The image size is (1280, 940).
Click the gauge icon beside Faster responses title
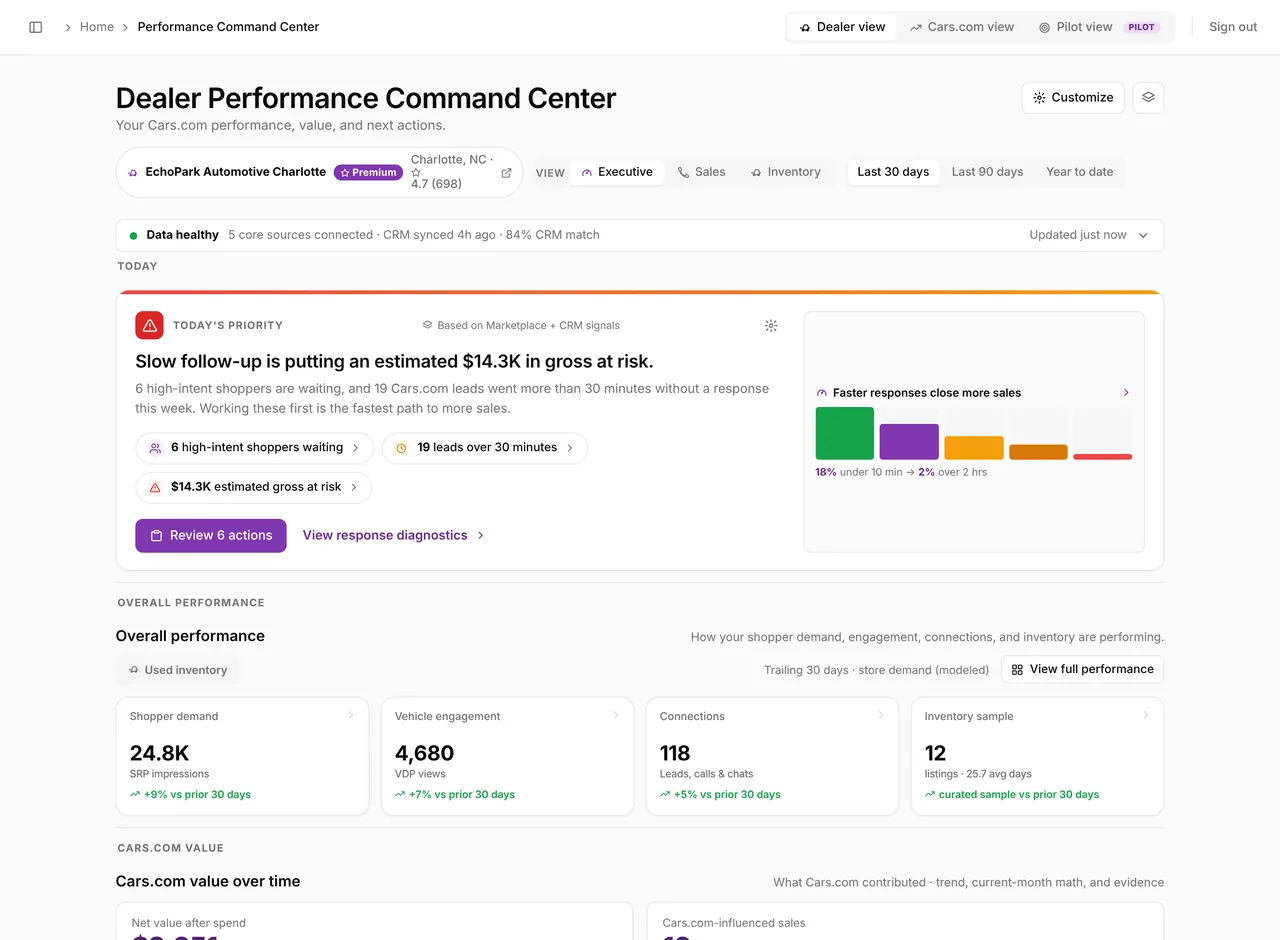[822, 393]
